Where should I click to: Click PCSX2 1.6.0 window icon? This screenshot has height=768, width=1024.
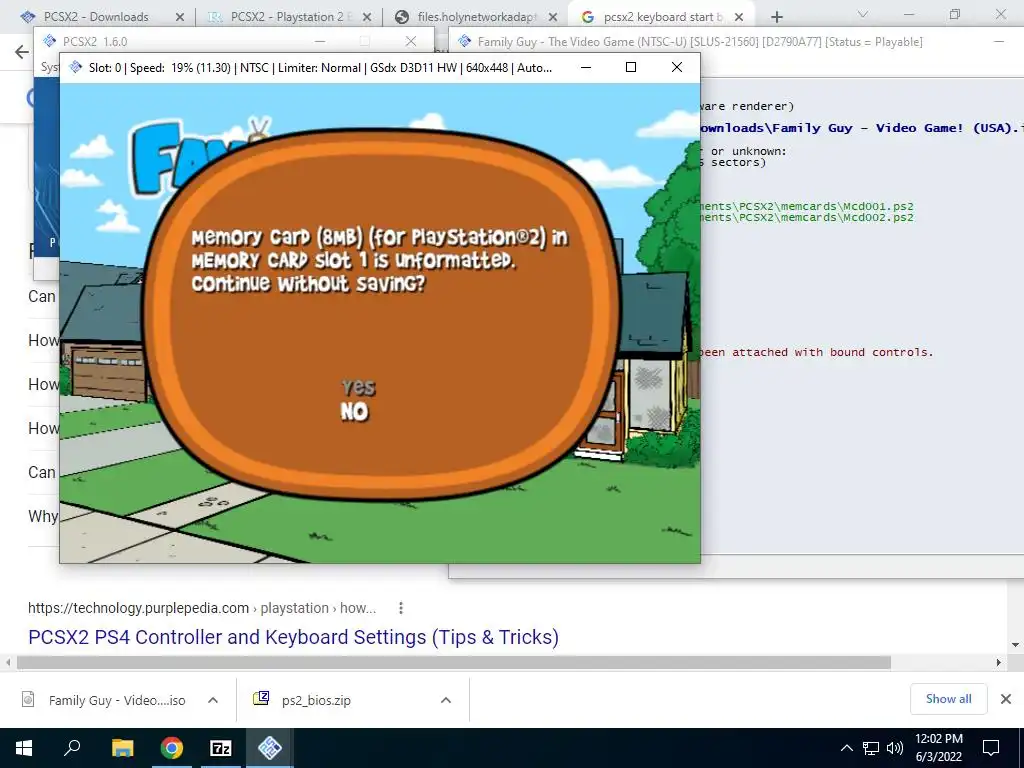pos(50,41)
